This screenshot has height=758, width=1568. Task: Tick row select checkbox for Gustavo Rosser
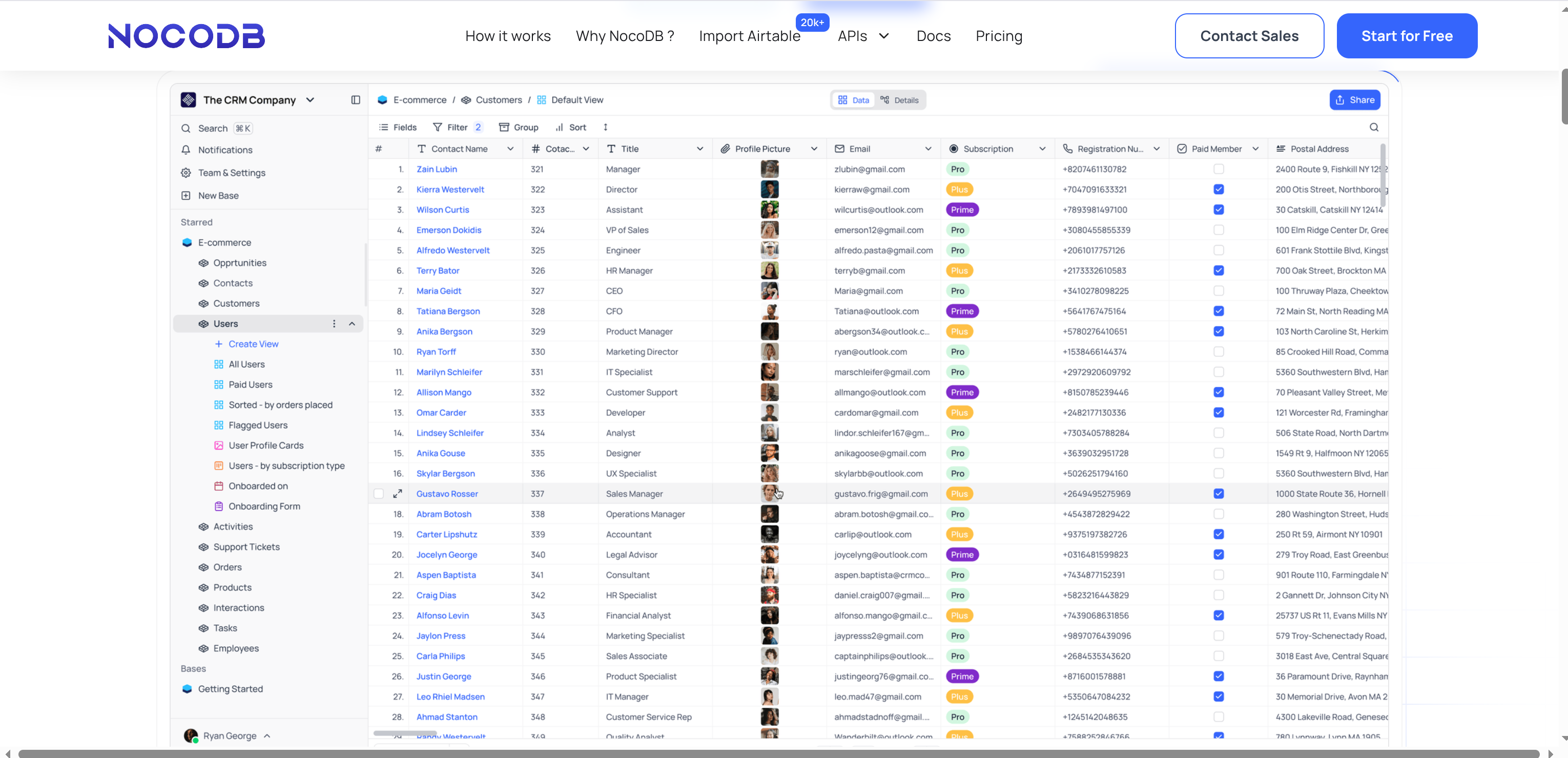point(379,493)
